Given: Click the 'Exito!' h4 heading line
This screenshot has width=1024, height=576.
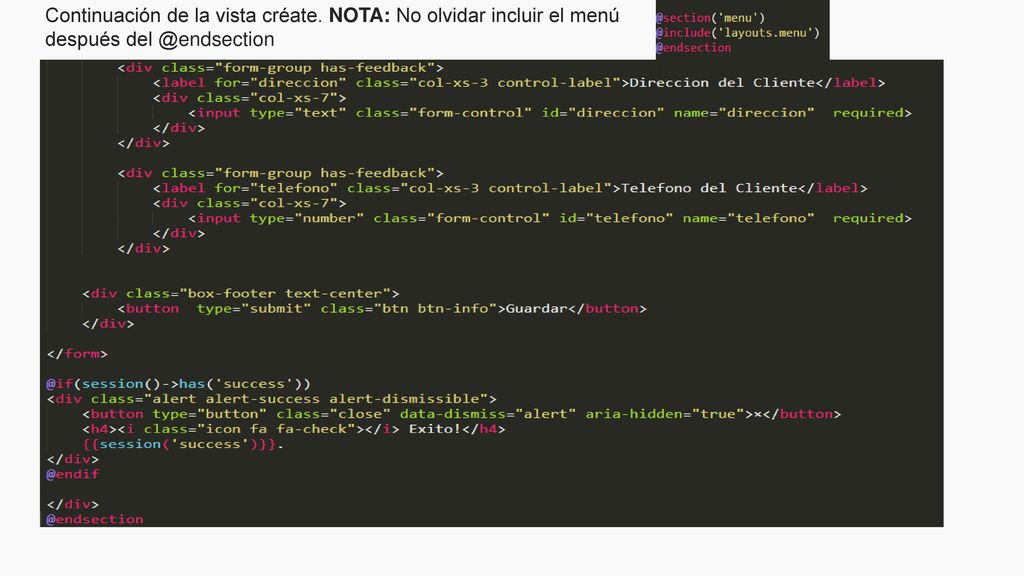Looking at the screenshot, I should 294,429.
